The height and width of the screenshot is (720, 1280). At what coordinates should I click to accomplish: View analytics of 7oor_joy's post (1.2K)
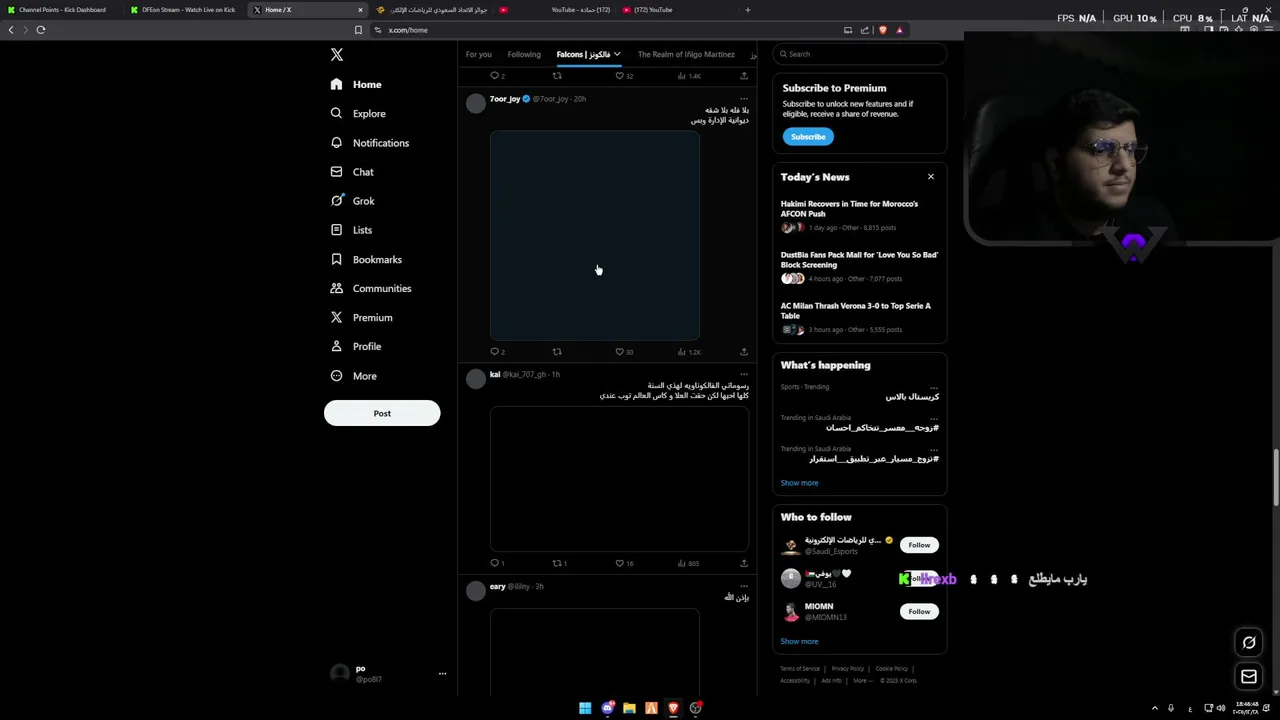[x=689, y=352]
